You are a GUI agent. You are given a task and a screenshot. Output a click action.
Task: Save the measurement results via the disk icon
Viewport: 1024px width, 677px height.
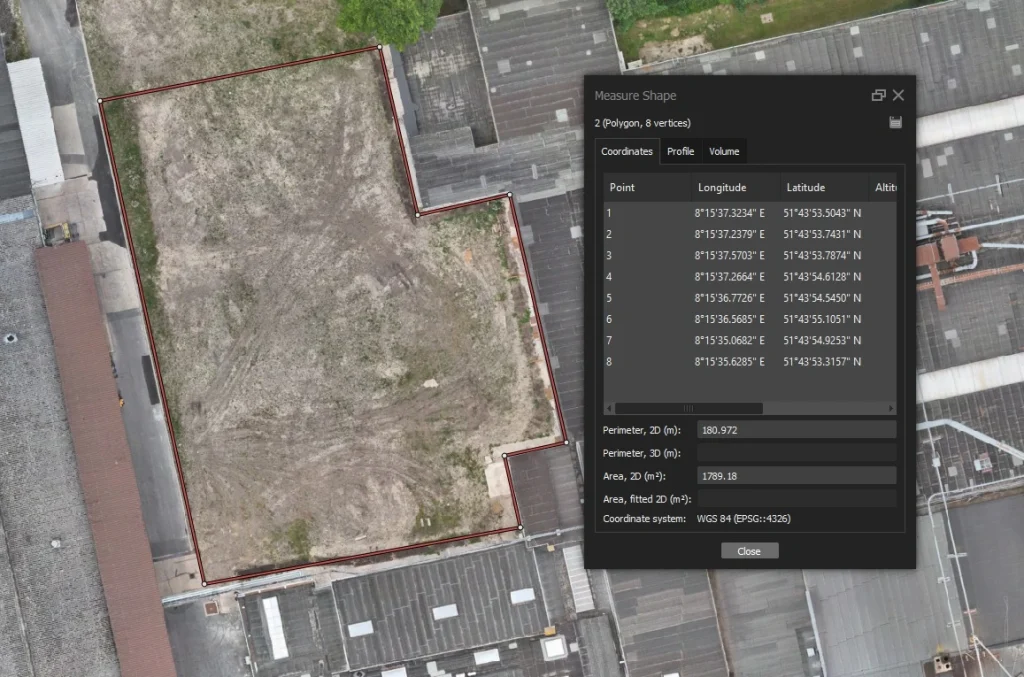click(x=896, y=121)
